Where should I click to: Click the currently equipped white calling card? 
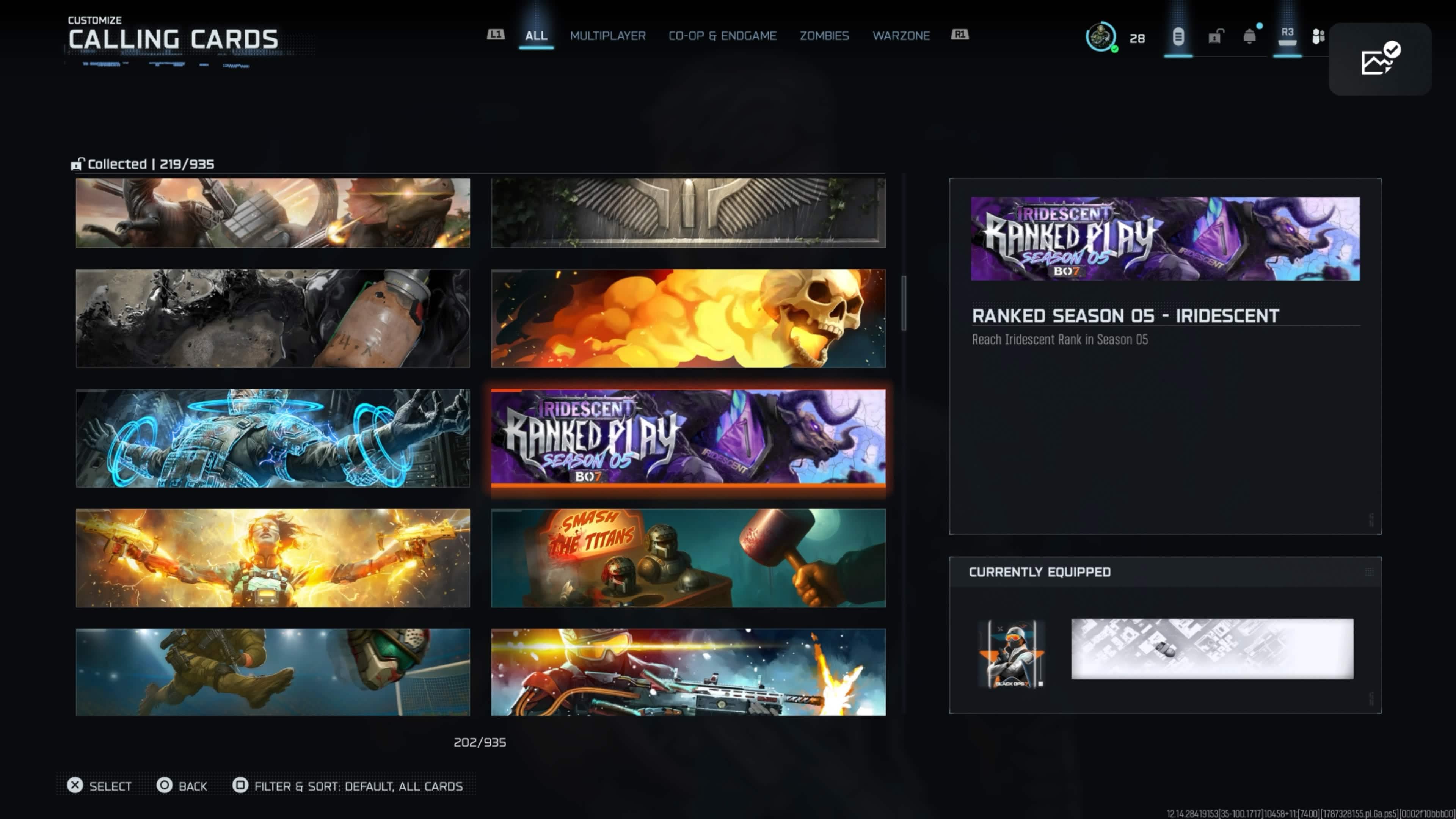click(1213, 649)
